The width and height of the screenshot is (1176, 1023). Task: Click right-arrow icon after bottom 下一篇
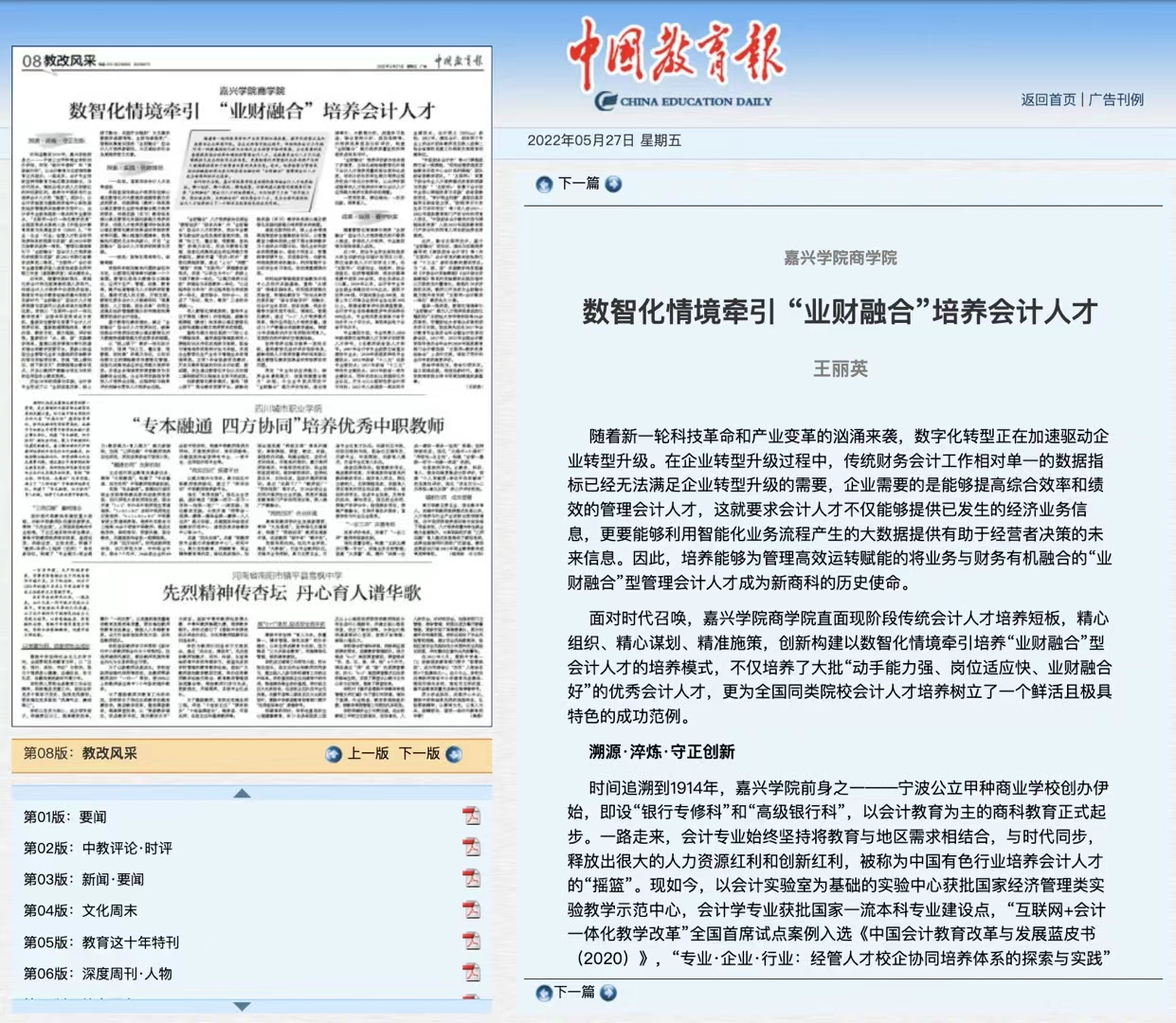pos(608,993)
